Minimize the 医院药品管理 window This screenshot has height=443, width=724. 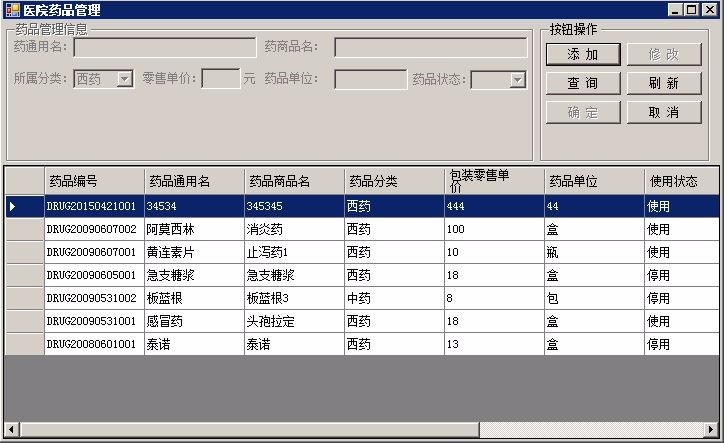pyautogui.click(x=675, y=10)
